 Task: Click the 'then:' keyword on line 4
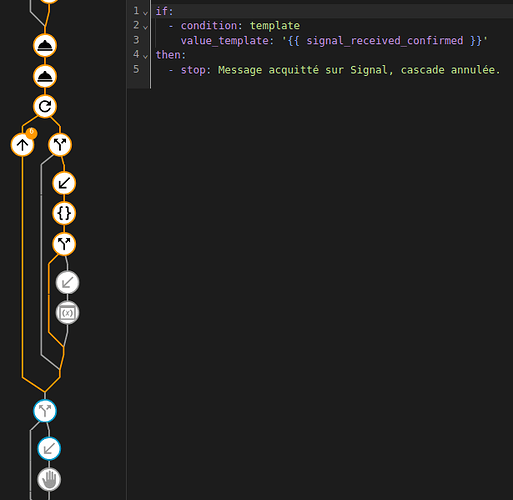[171, 55]
